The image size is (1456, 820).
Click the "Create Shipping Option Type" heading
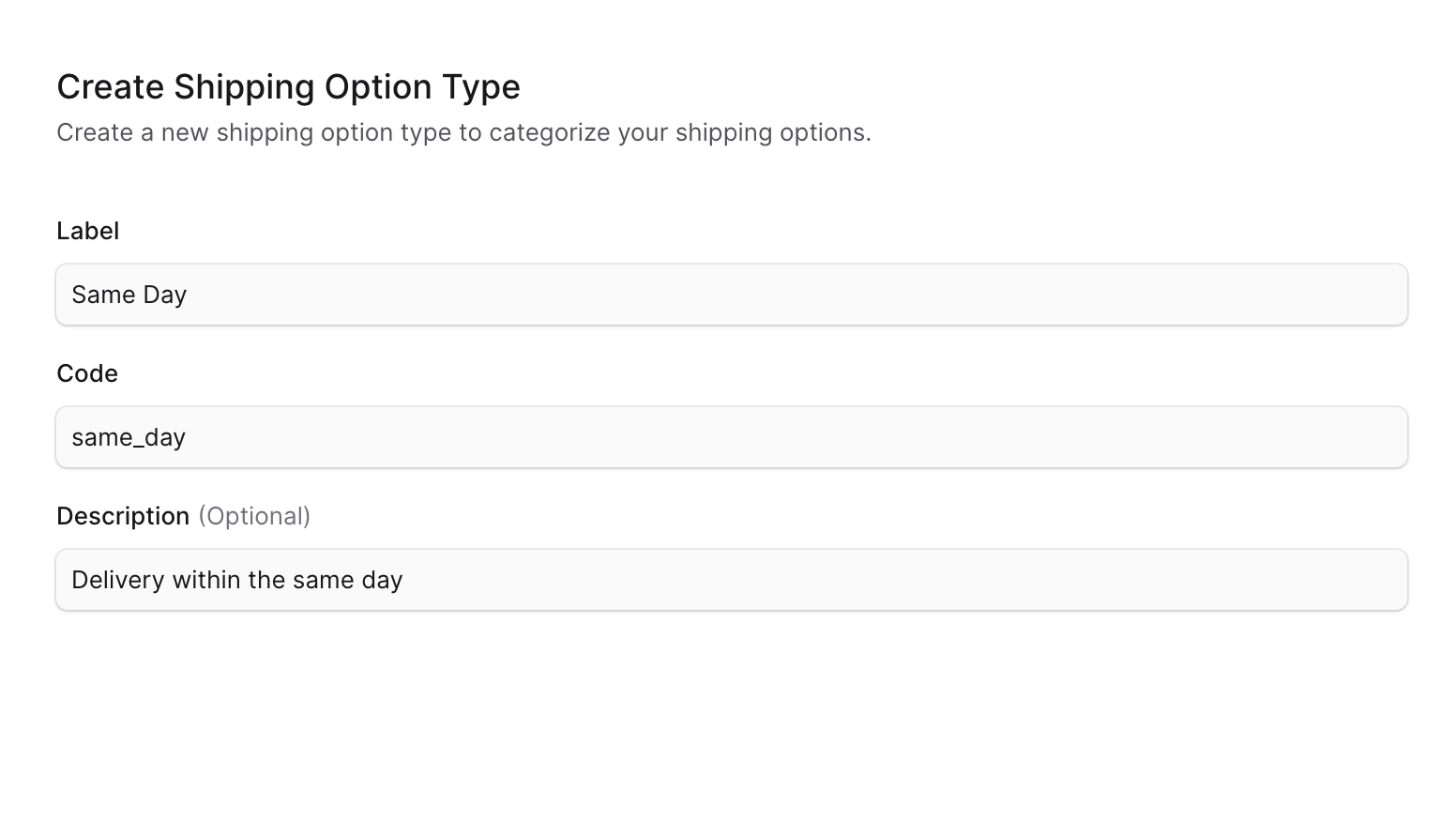(288, 86)
